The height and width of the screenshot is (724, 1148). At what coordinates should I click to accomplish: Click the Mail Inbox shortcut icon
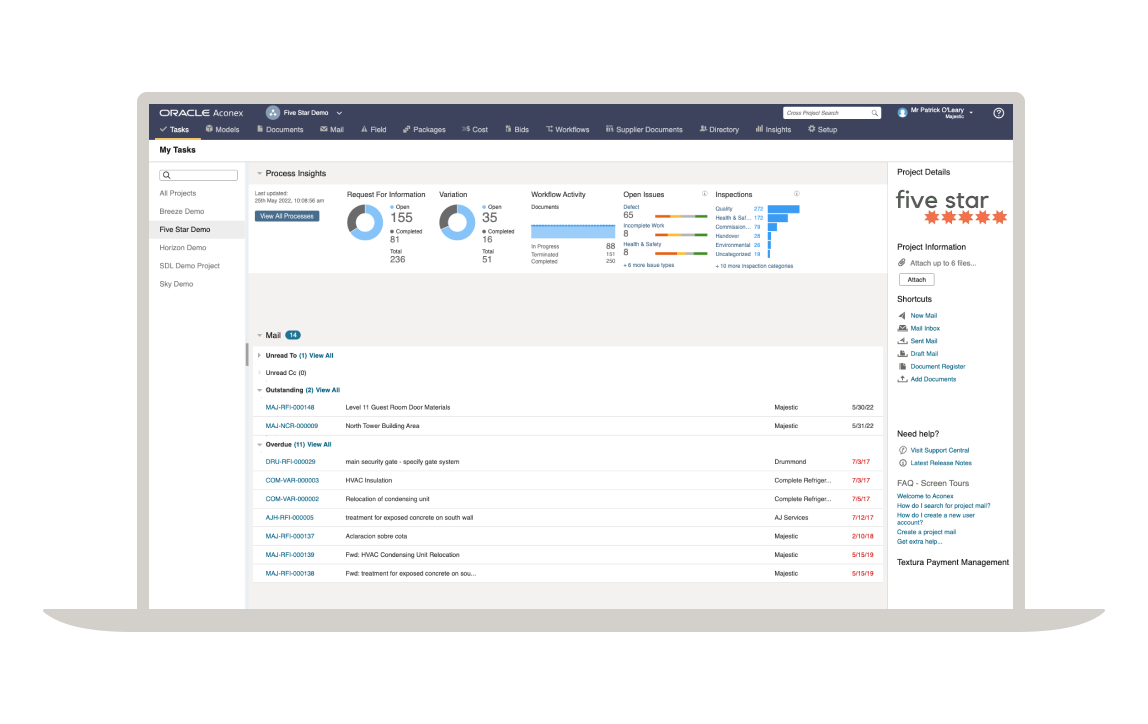pyautogui.click(x=902, y=329)
